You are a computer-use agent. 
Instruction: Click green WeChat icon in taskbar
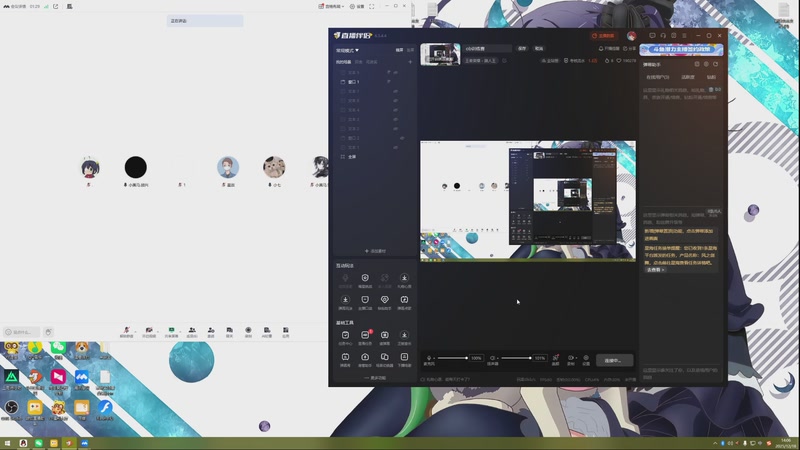[x=38, y=443]
